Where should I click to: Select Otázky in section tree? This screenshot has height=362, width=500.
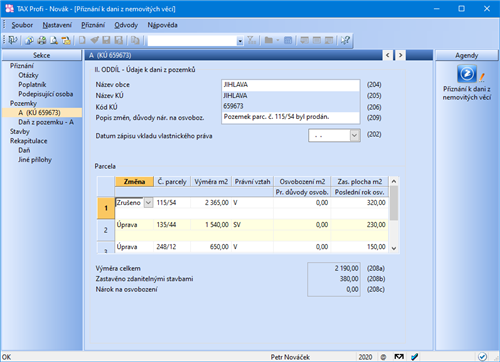[28, 75]
